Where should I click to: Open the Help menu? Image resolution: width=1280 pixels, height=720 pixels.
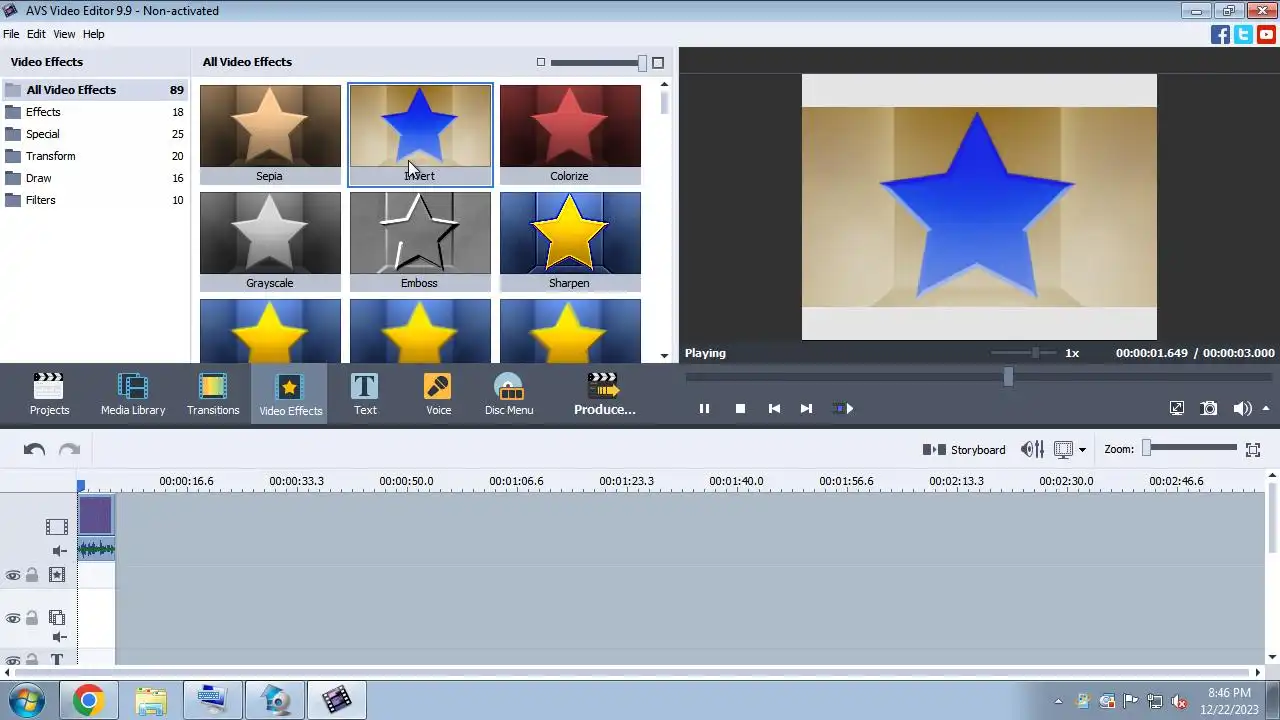(x=93, y=34)
